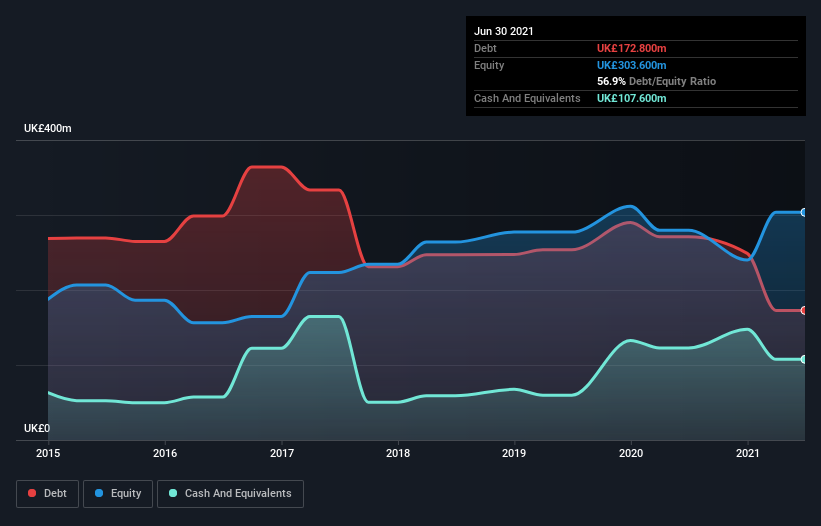The width and height of the screenshot is (821, 526).
Task: Click the Debt label in tooltip
Action: (485, 48)
